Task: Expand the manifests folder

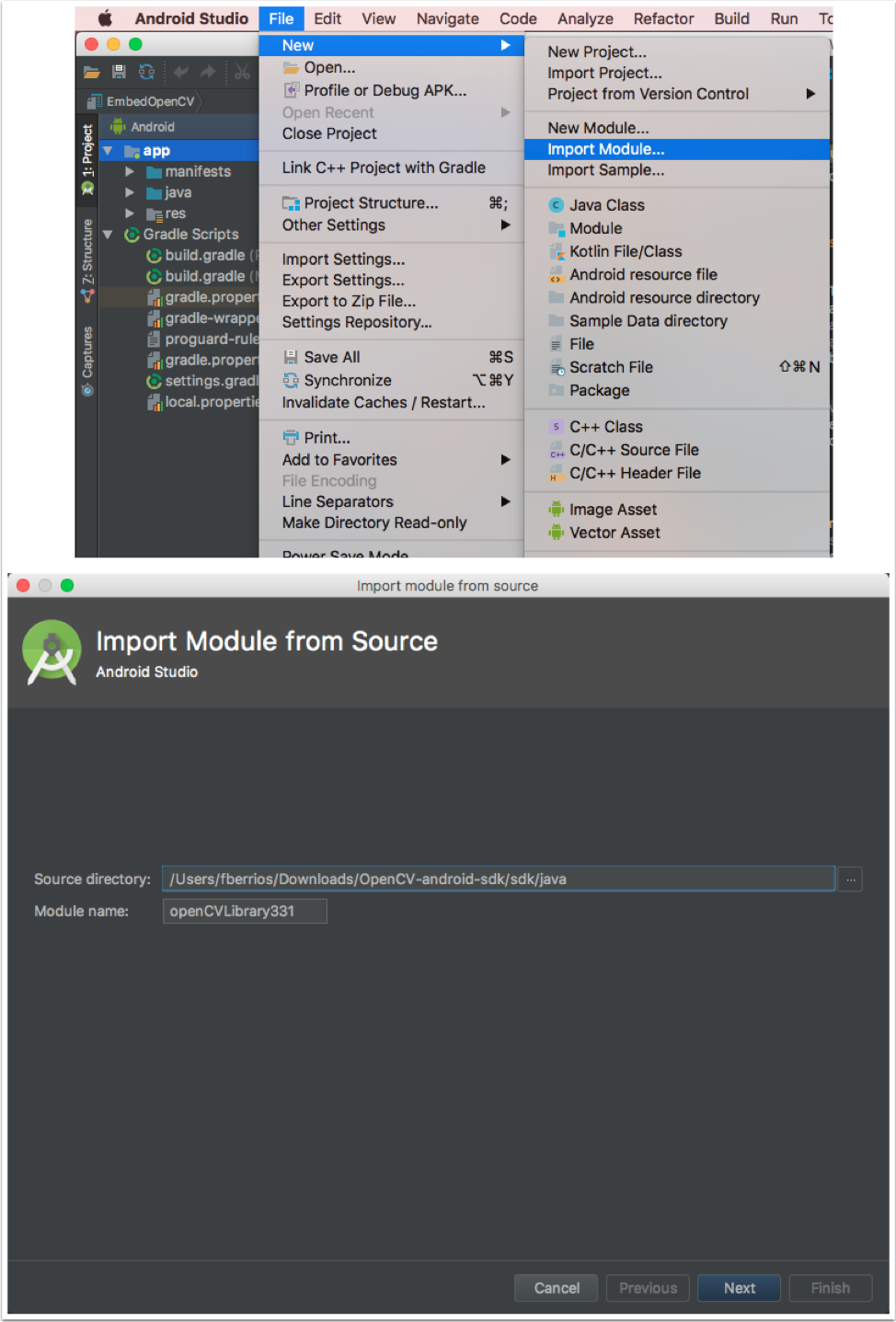Action: click(x=130, y=171)
